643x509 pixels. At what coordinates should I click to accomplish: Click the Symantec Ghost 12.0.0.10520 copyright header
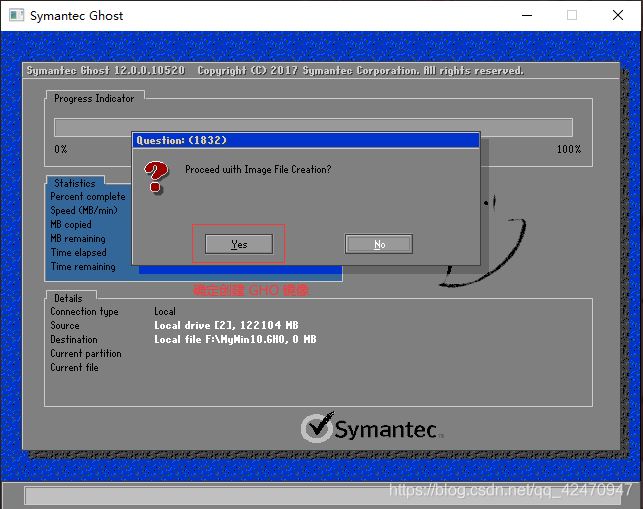[x=275, y=71]
